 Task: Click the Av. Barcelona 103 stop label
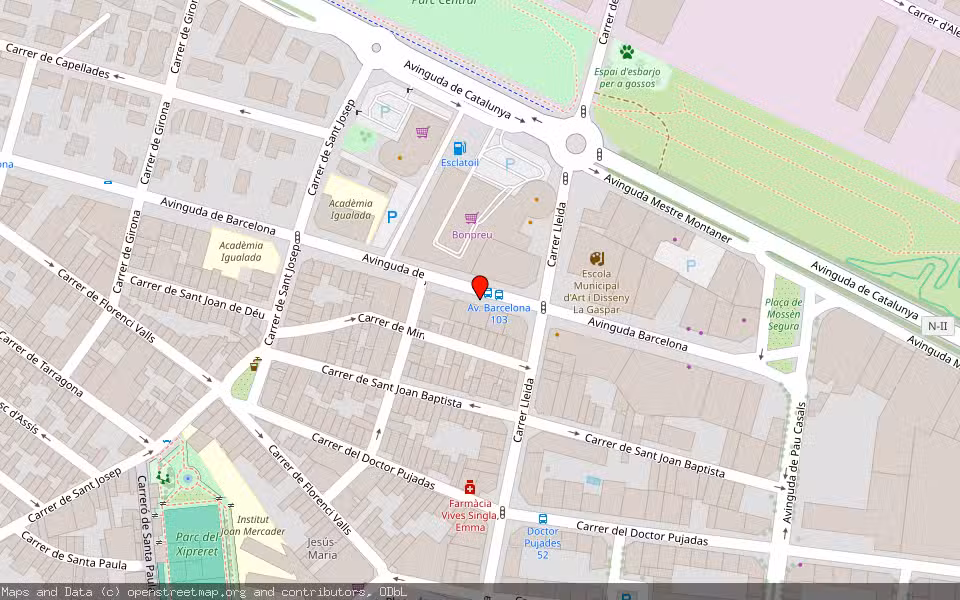tap(499, 313)
